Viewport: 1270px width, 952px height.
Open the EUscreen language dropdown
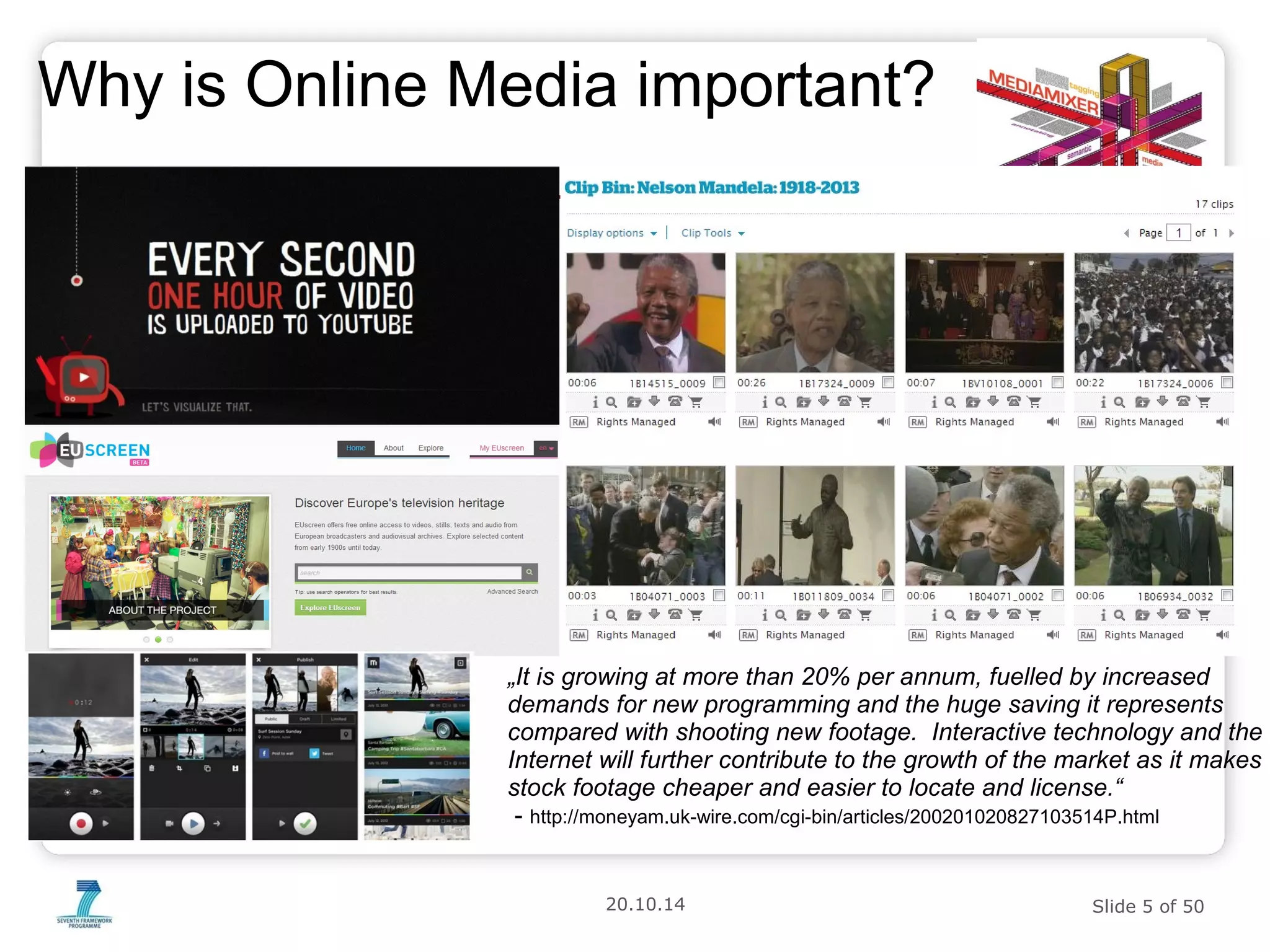coord(546,448)
